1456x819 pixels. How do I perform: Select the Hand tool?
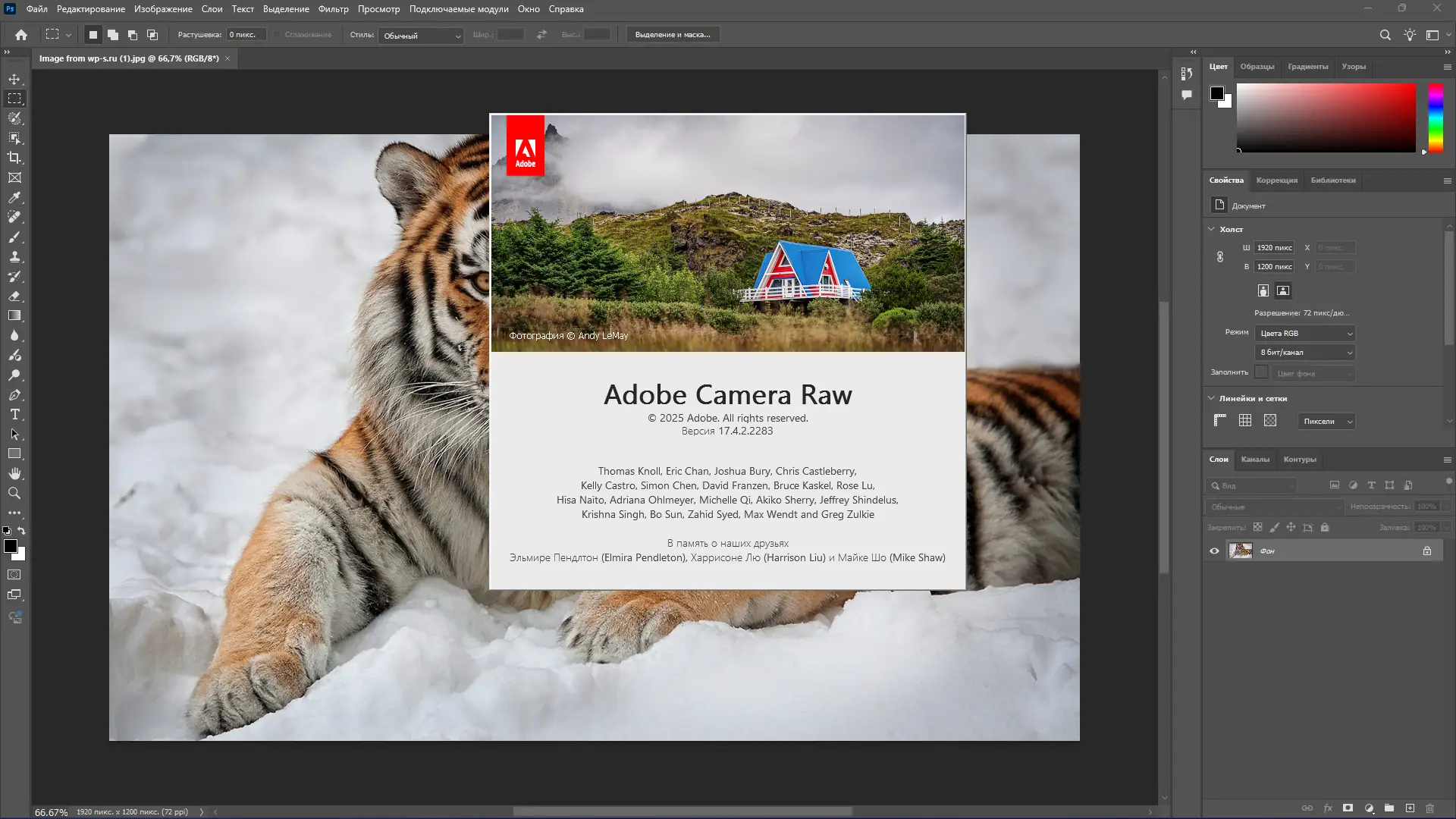pos(14,473)
